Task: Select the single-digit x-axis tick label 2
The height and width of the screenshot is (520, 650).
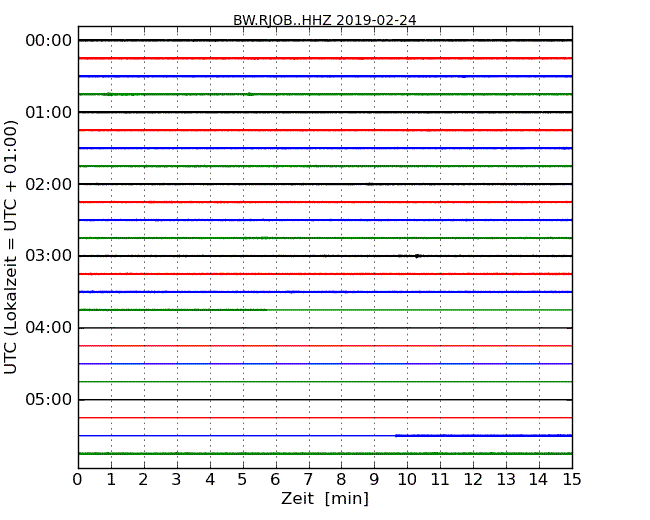Action: [x=143, y=480]
